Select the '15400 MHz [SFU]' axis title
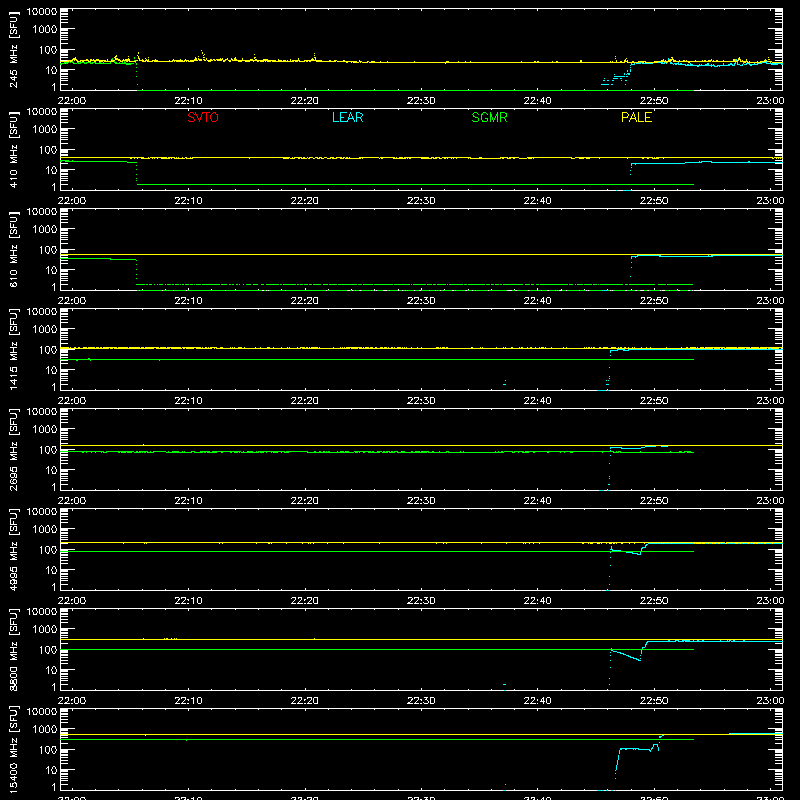This screenshot has height=800, width=800. point(13,750)
